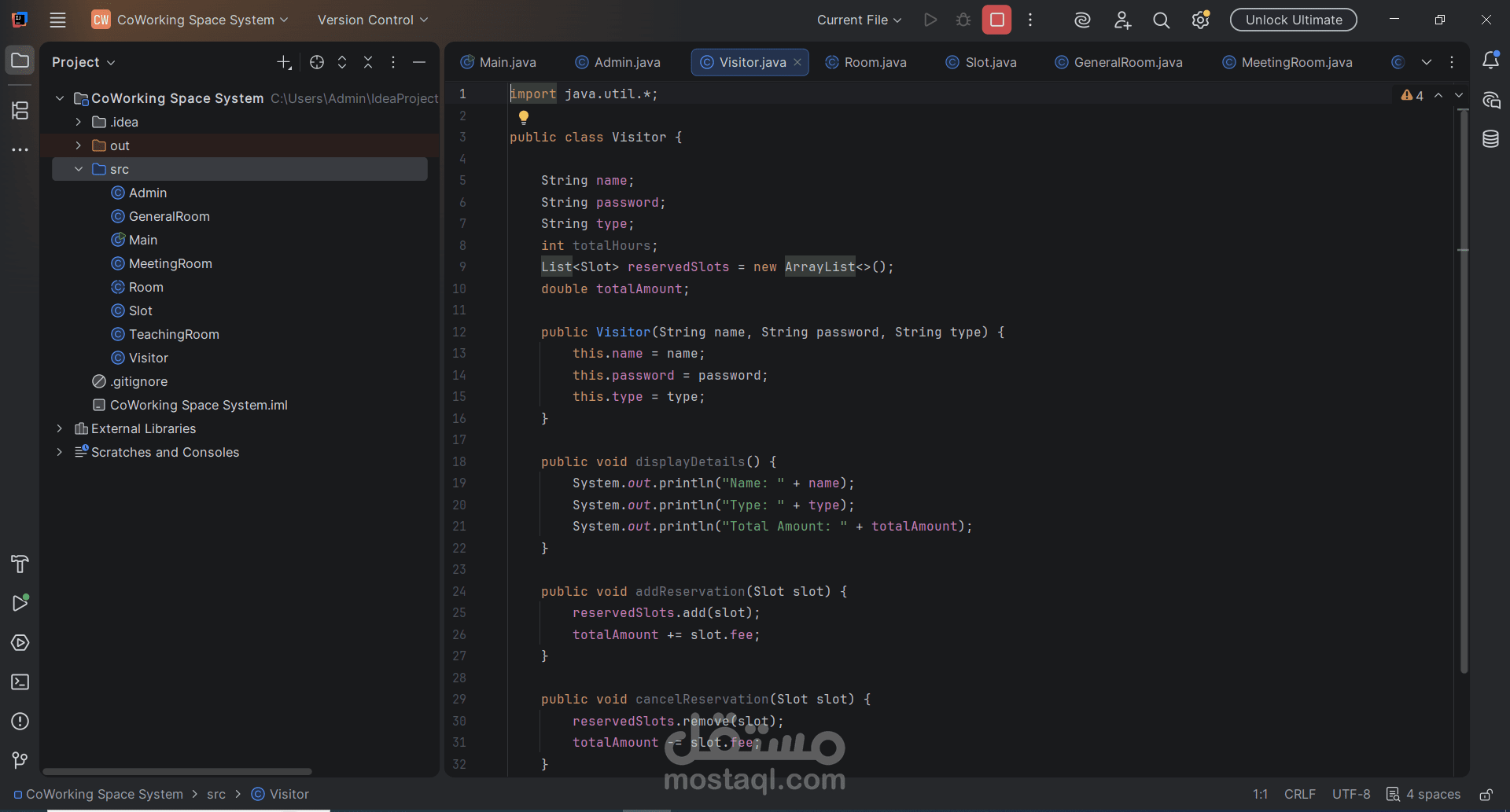Image resolution: width=1510 pixels, height=812 pixels.
Task: Switch to the MeetingRoom.java tab
Action: (x=1287, y=62)
